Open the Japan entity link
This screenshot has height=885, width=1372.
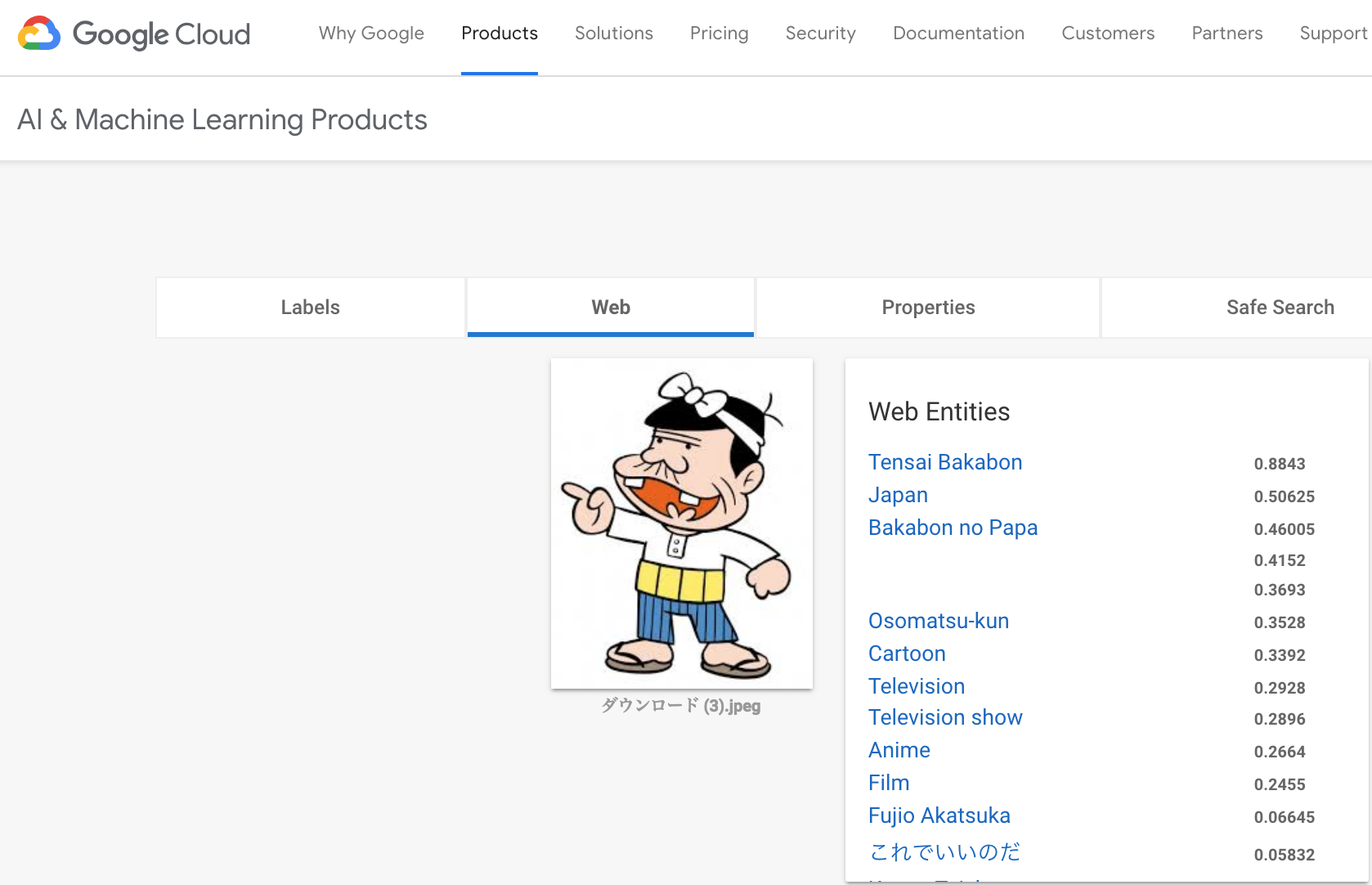898,495
